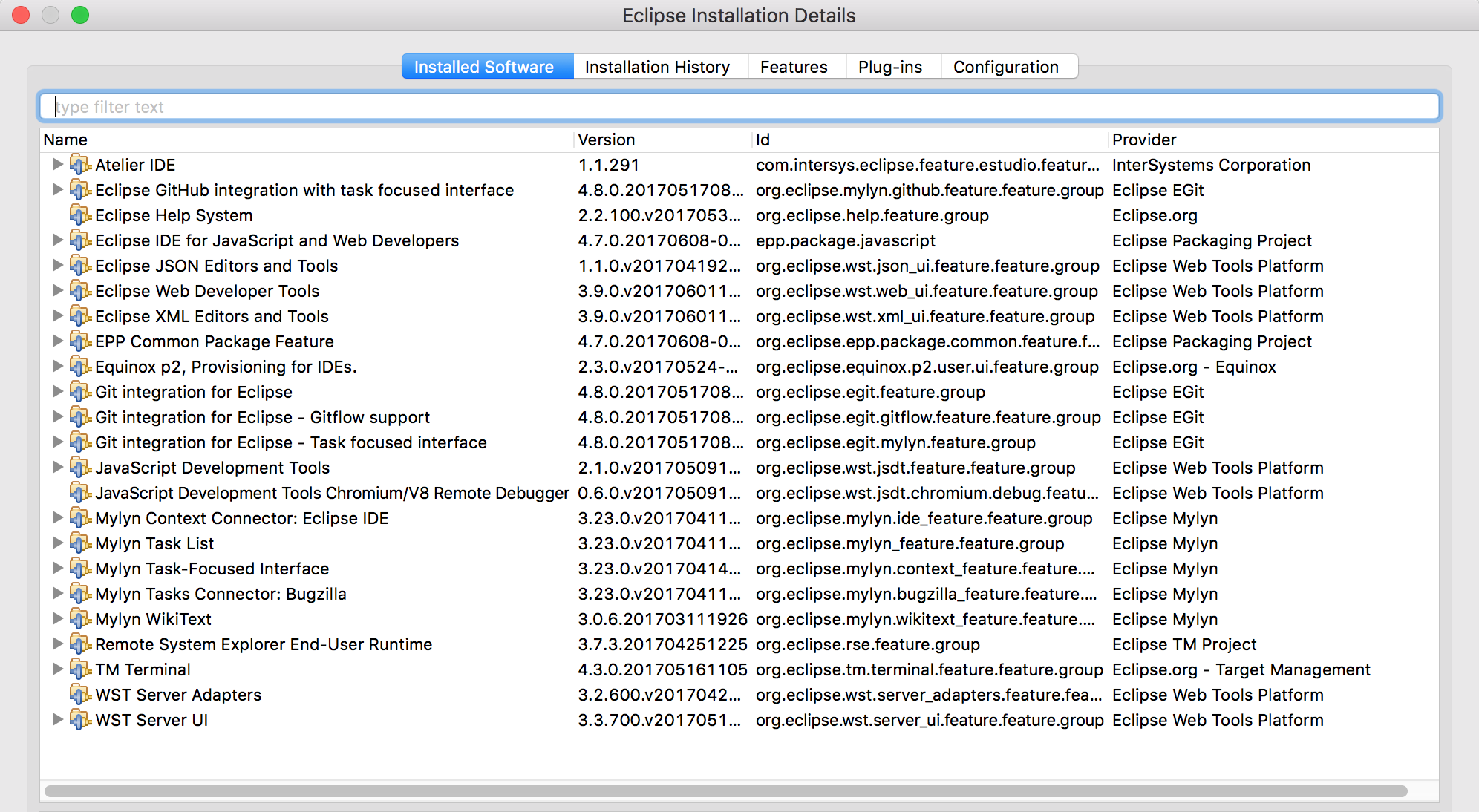The height and width of the screenshot is (812, 1479).
Task: Click the horizontal scrollbar at the bottom
Action: [x=725, y=791]
